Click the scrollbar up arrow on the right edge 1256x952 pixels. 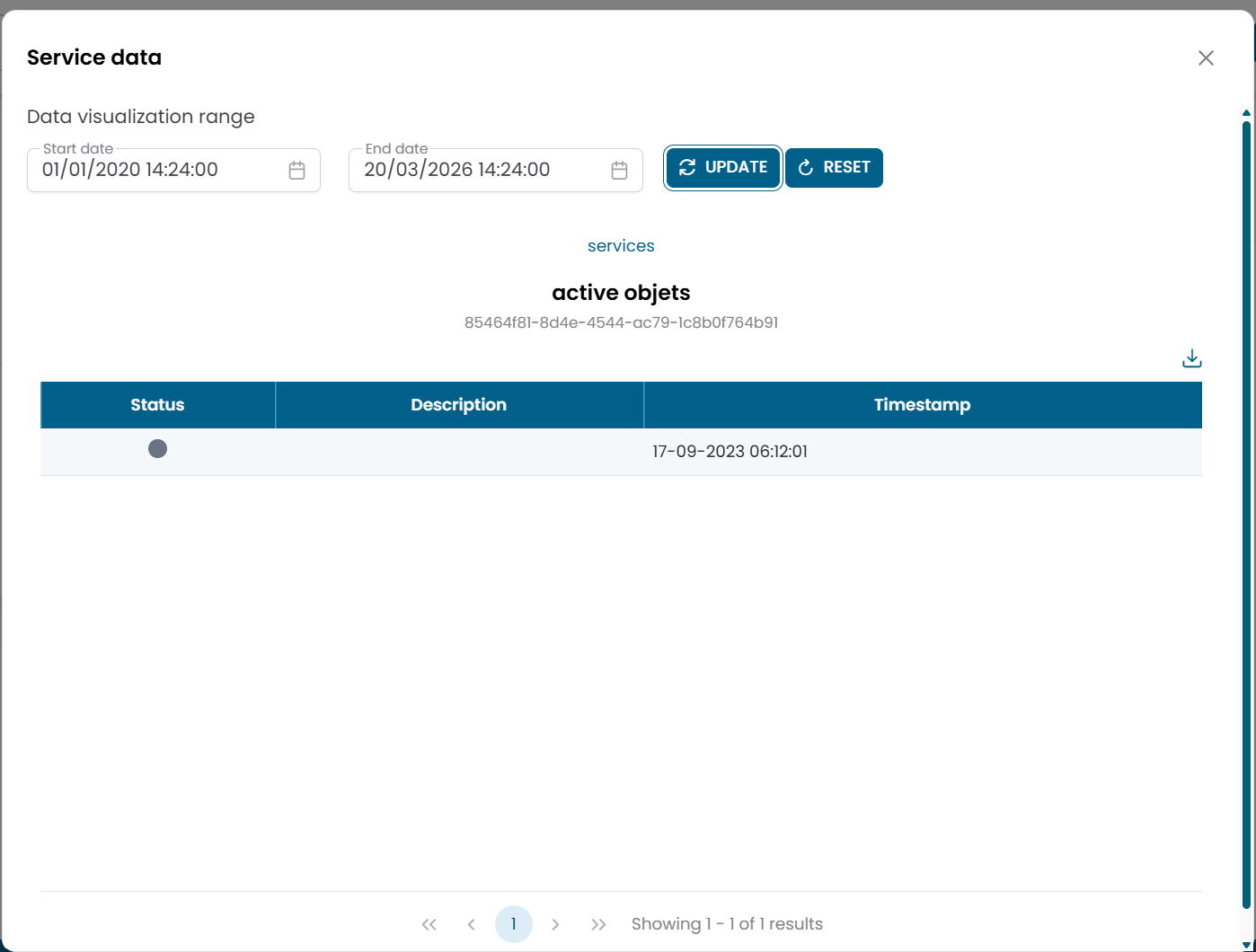tap(1245, 112)
